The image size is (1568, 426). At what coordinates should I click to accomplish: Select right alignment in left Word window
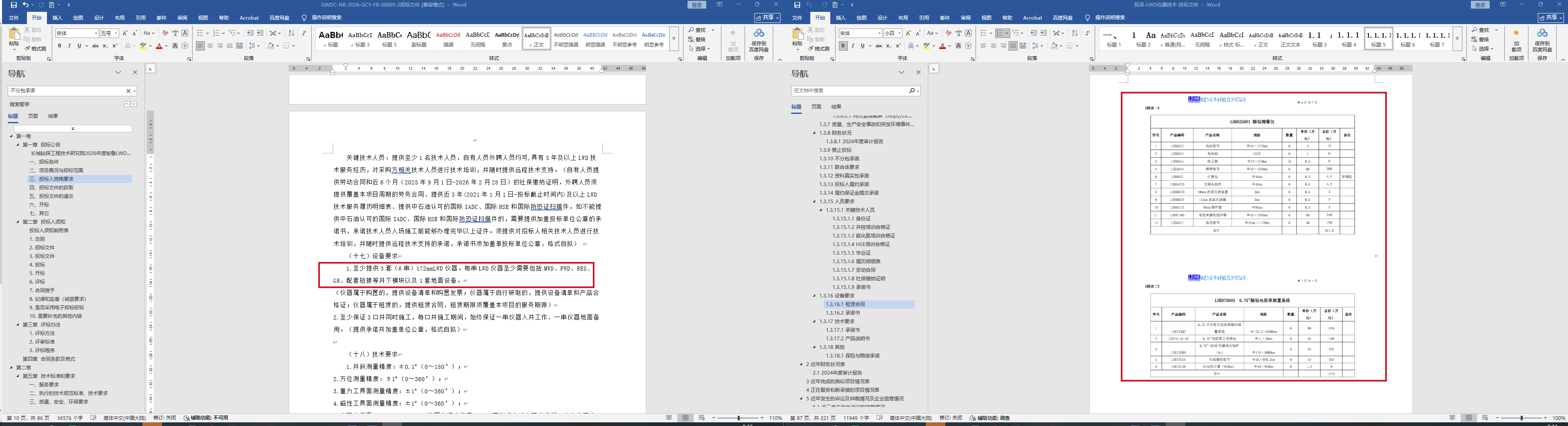[220, 46]
